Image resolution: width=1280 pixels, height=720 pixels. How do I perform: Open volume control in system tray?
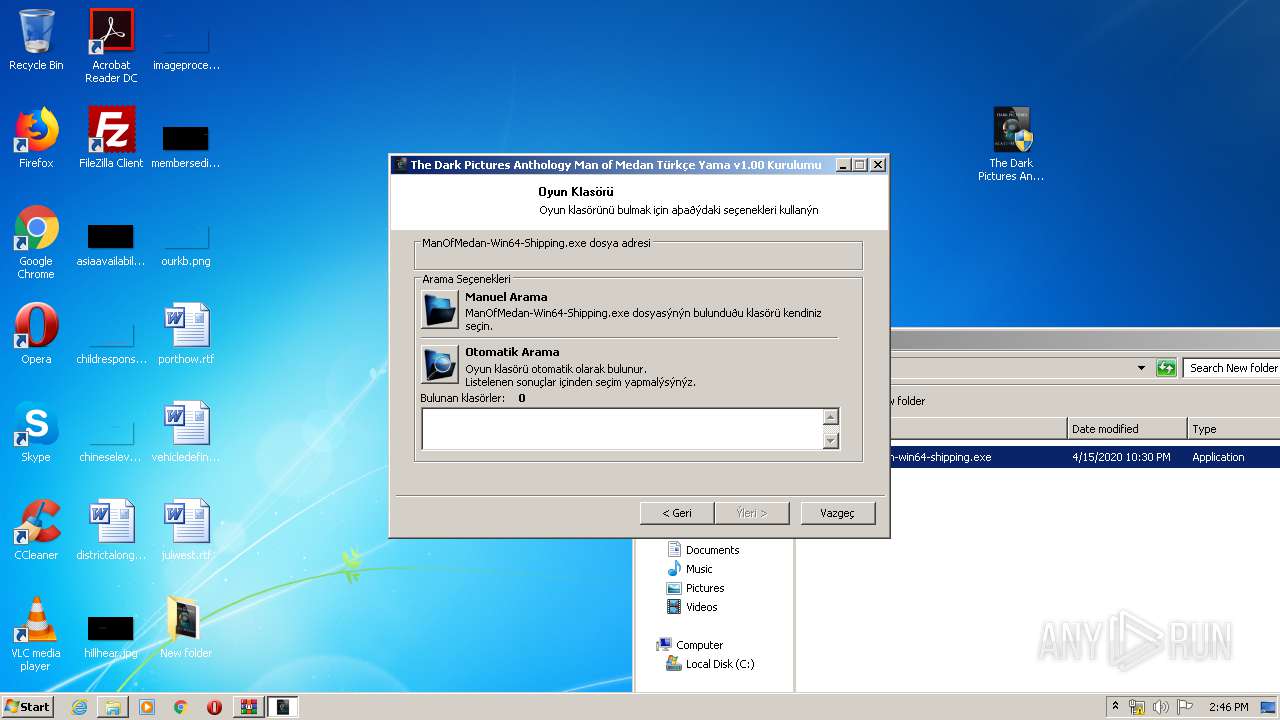tap(1161, 707)
